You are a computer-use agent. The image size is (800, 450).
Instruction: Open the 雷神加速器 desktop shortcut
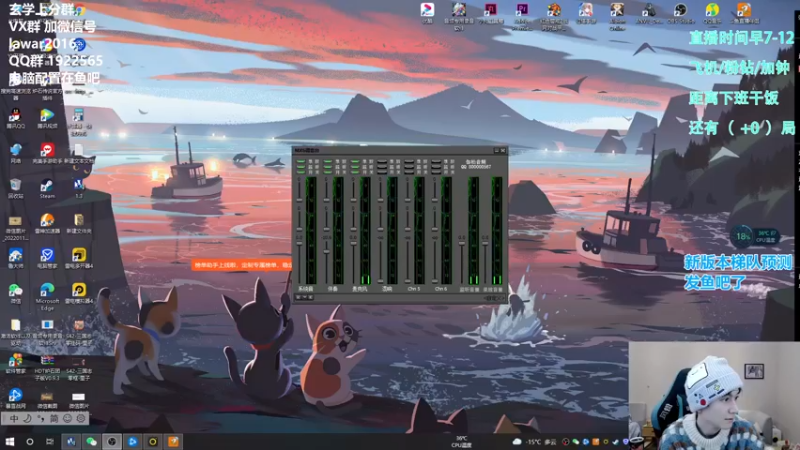click(x=47, y=223)
